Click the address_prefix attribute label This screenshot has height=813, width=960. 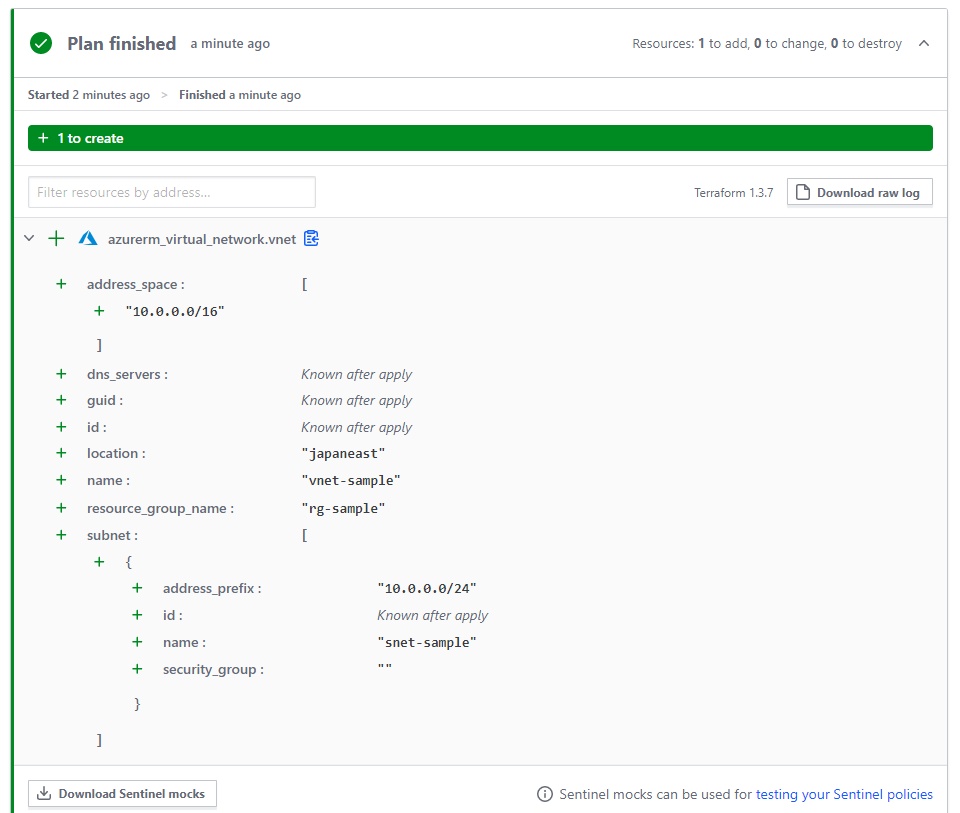(212, 589)
